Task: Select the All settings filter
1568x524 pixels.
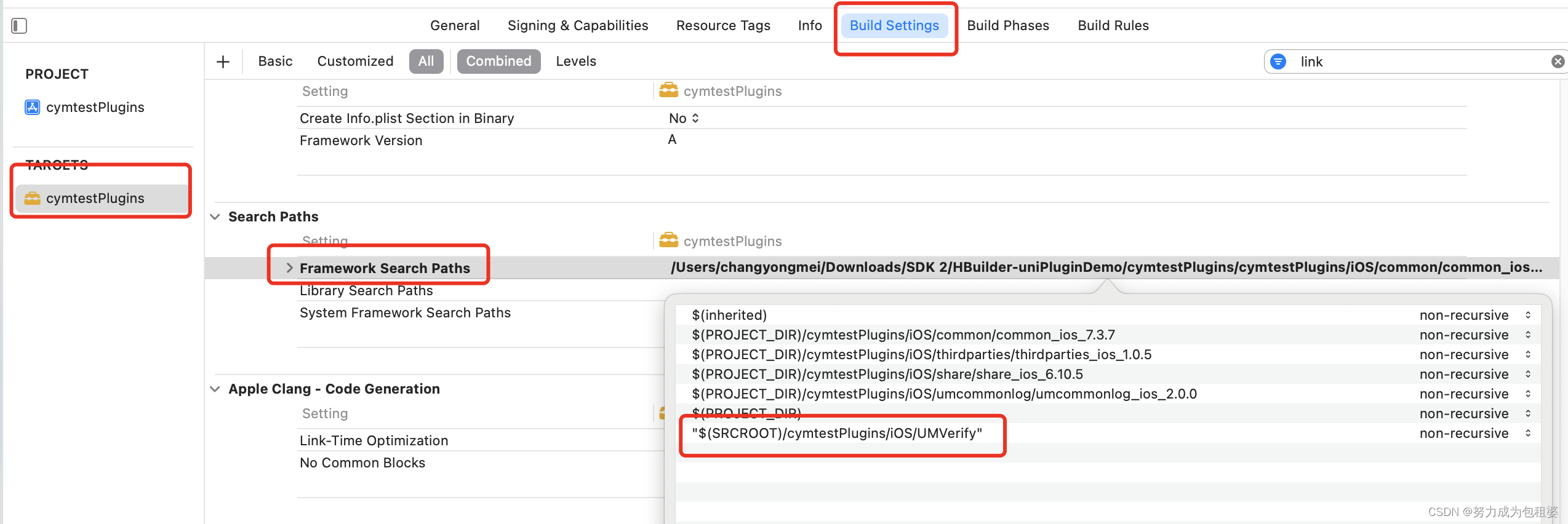Action: pyautogui.click(x=426, y=62)
